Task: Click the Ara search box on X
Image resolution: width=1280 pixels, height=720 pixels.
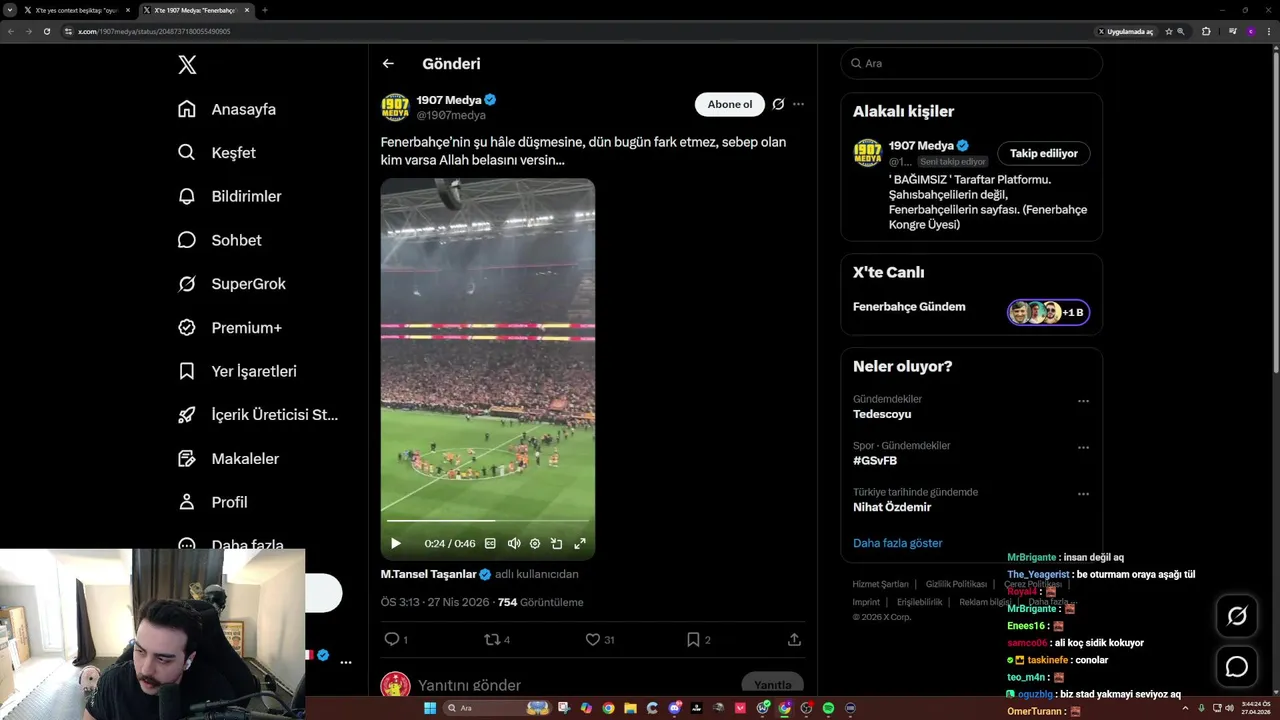Action: 971,63
